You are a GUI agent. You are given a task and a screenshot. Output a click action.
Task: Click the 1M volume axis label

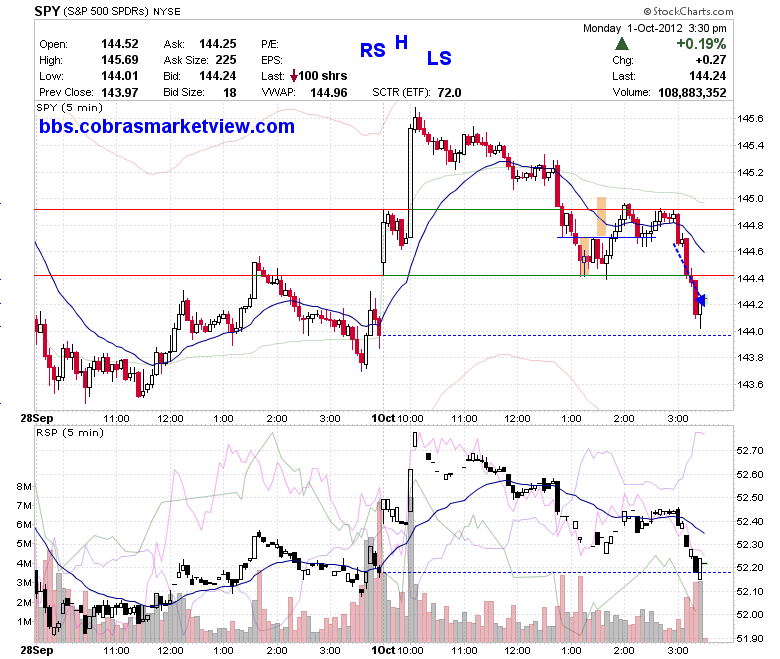tap(24, 621)
